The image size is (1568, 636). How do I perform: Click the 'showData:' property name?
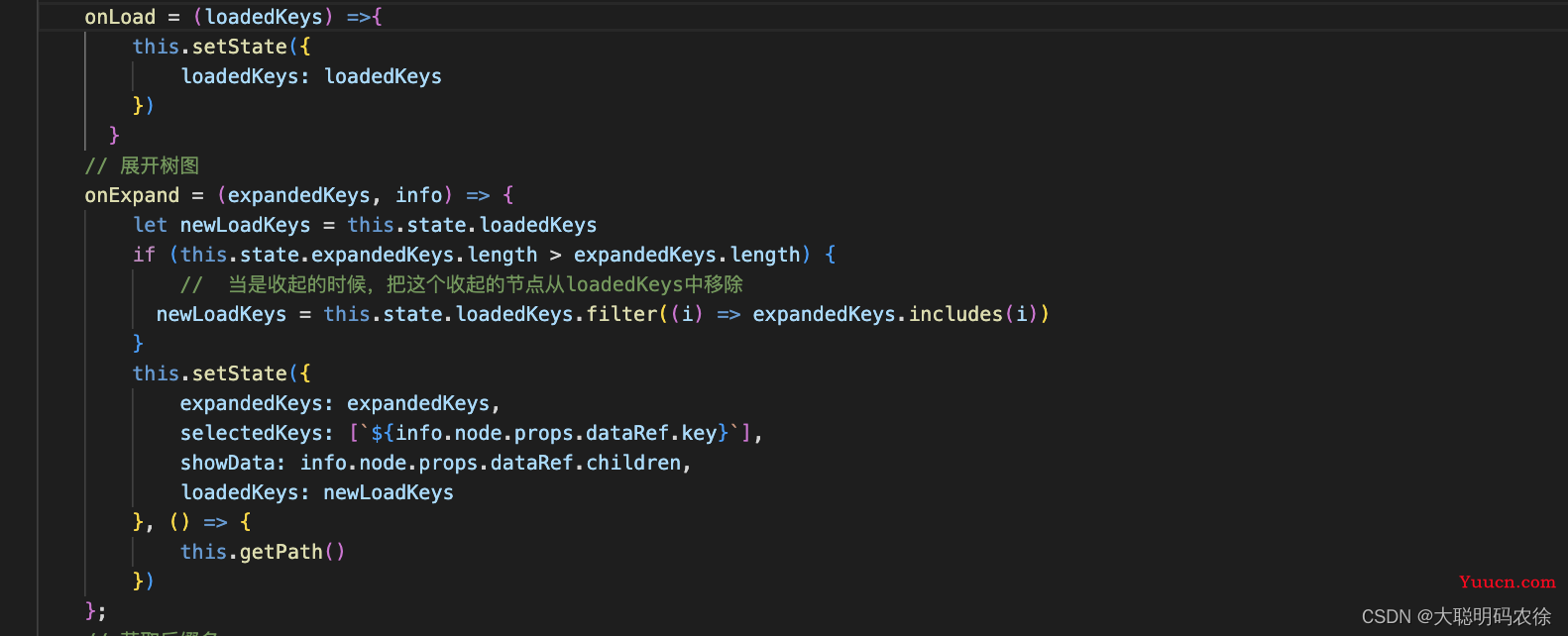pyautogui.click(x=233, y=463)
